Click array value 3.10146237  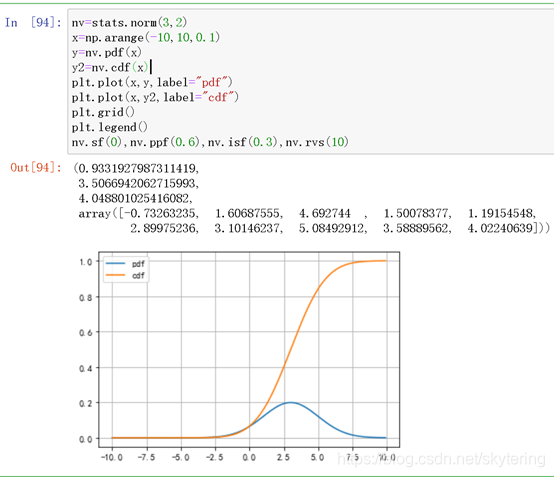247,228
